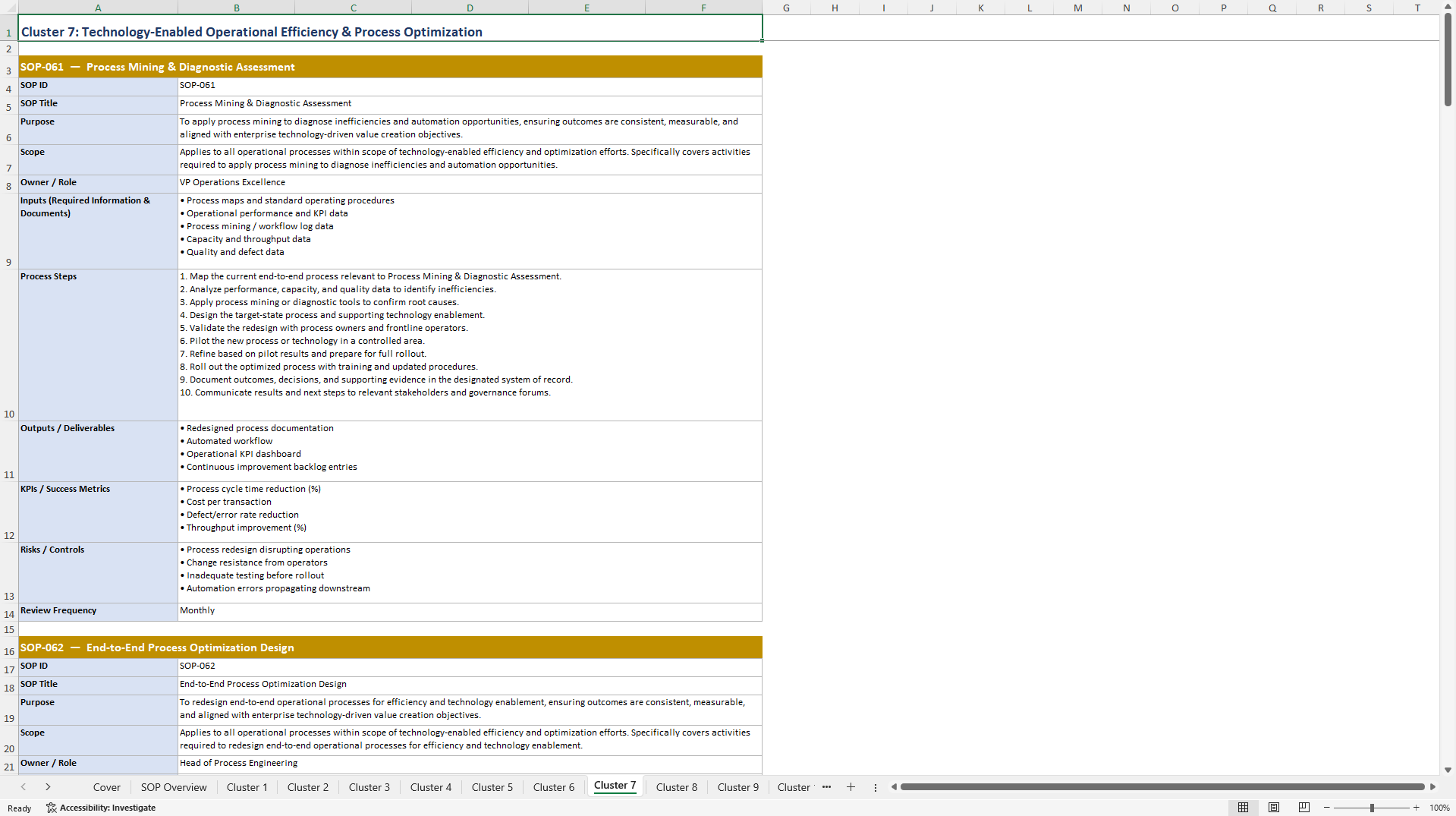Switch to Page Layout view icon
Image resolution: width=1456 pixels, height=816 pixels.
coord(1274,808)
